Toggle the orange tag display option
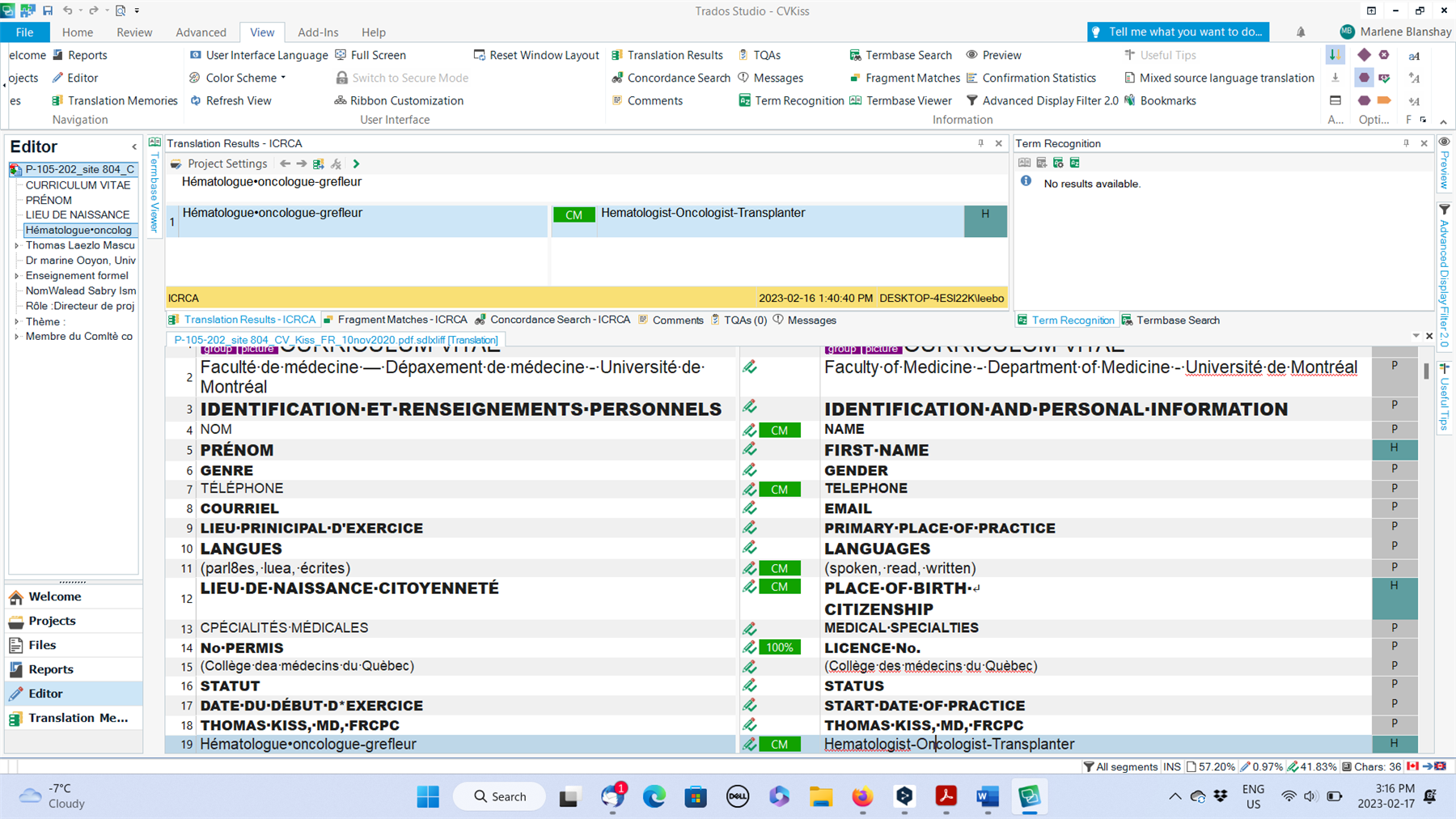 click(x=1384, y=100)
